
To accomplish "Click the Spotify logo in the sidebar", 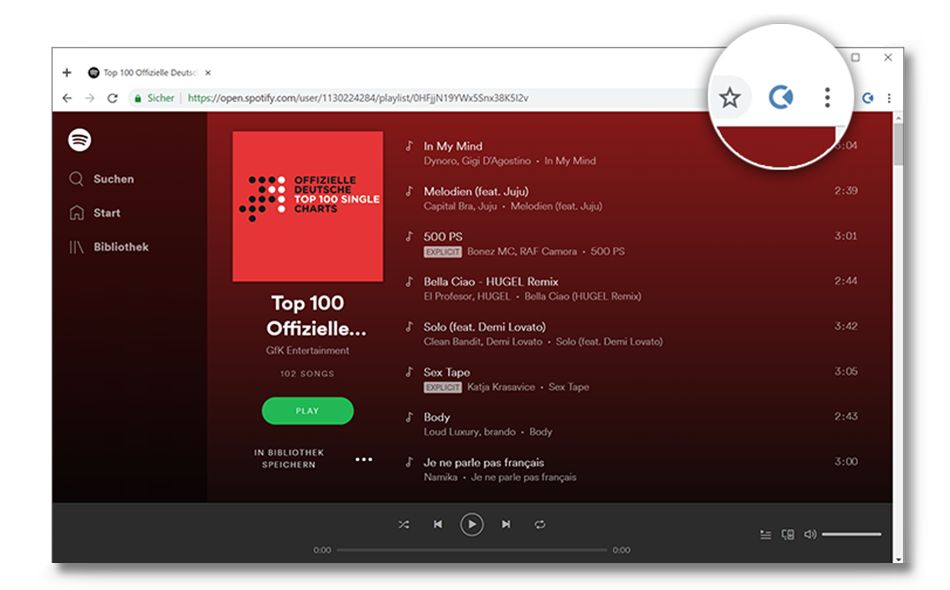I will pyautogui.click(x=80, y=140).
